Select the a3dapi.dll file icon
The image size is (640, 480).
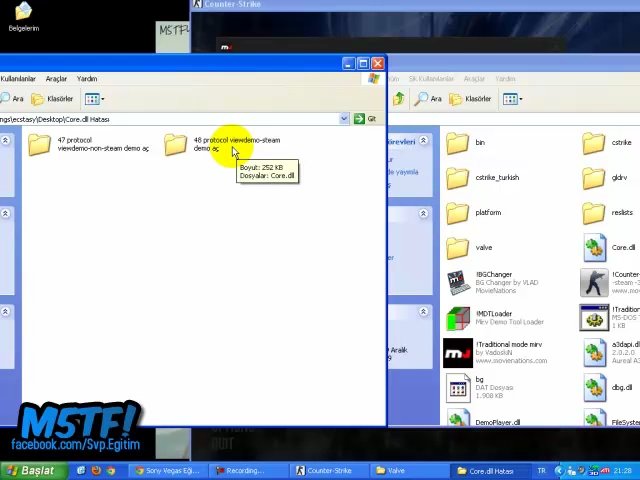coord(594,353)
